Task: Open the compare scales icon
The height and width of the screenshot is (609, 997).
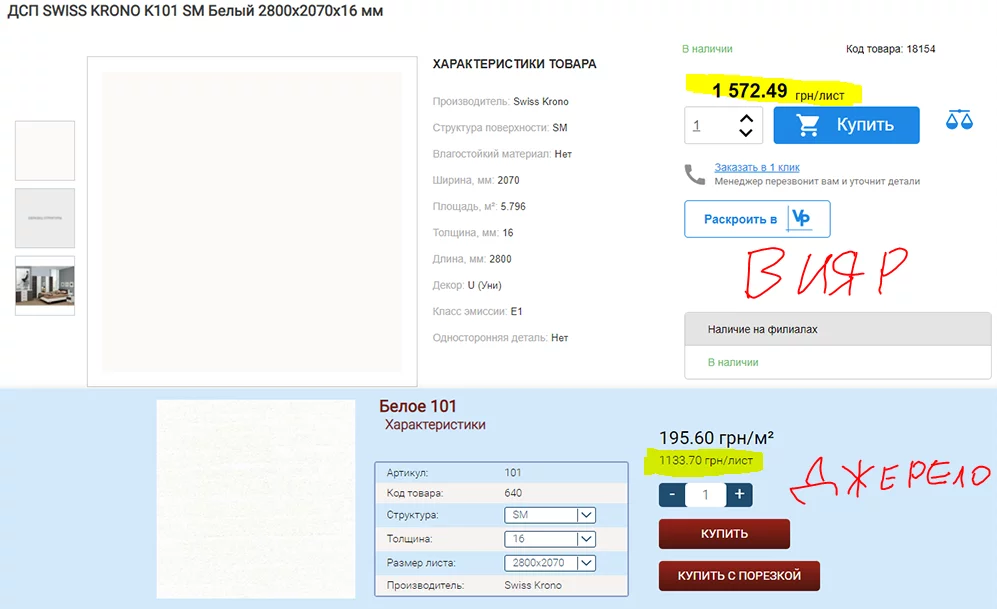Action: [959, 120]
